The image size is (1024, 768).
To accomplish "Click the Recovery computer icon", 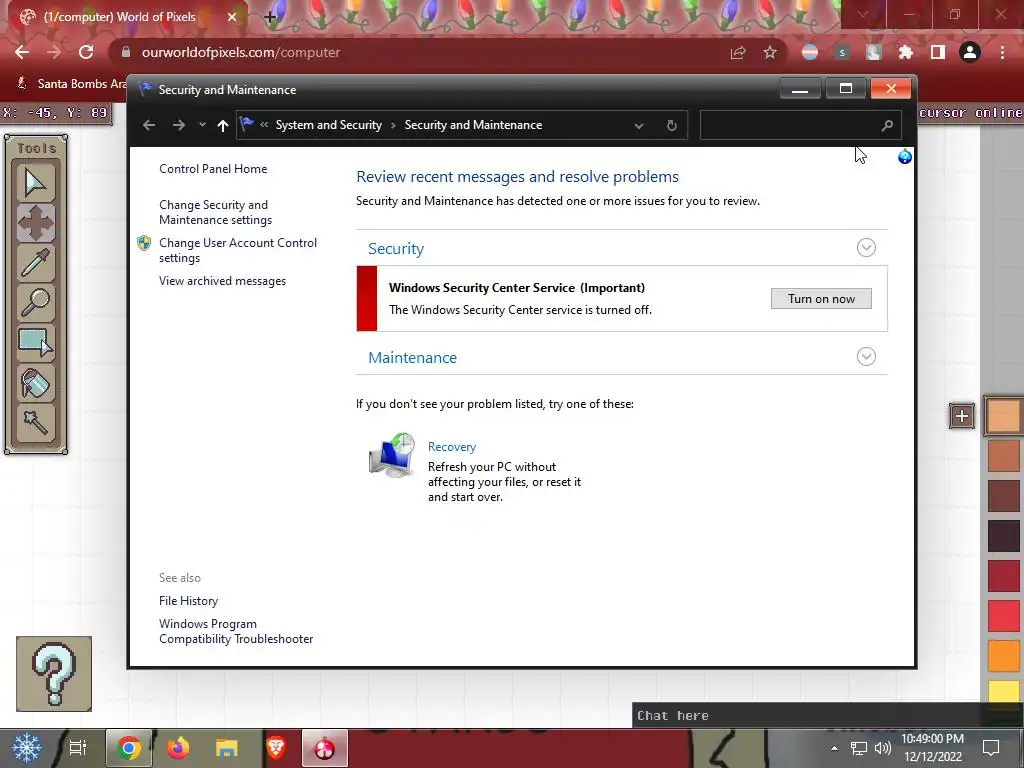I will pyautogui.click(x=392, y=455).
